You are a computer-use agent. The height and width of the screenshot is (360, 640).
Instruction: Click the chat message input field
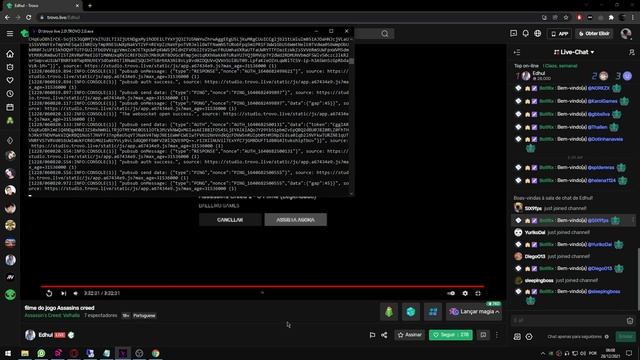click(x=569, y=320)
